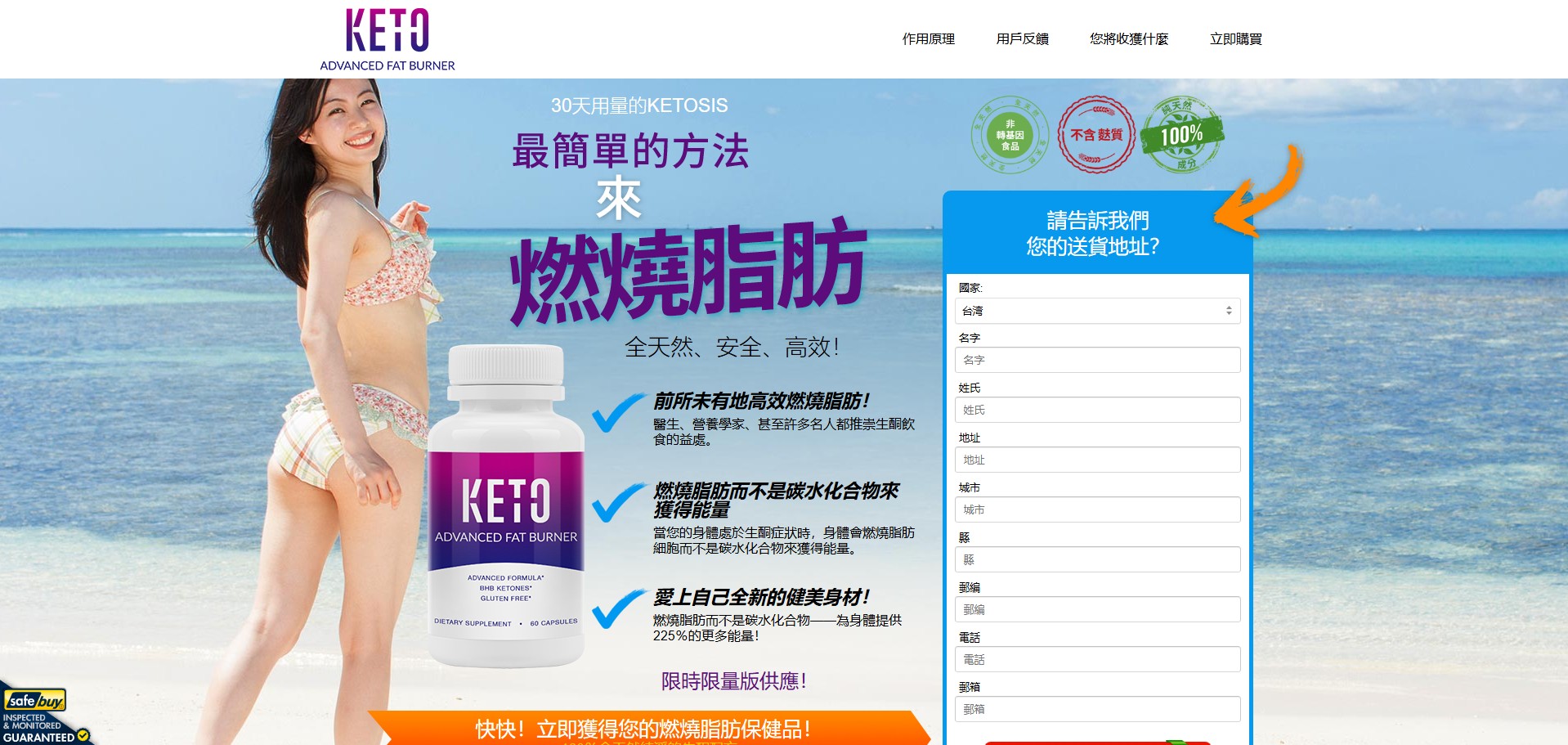
Task: Click the SafeBuy guaranteed seal
Action: point(45,714)
